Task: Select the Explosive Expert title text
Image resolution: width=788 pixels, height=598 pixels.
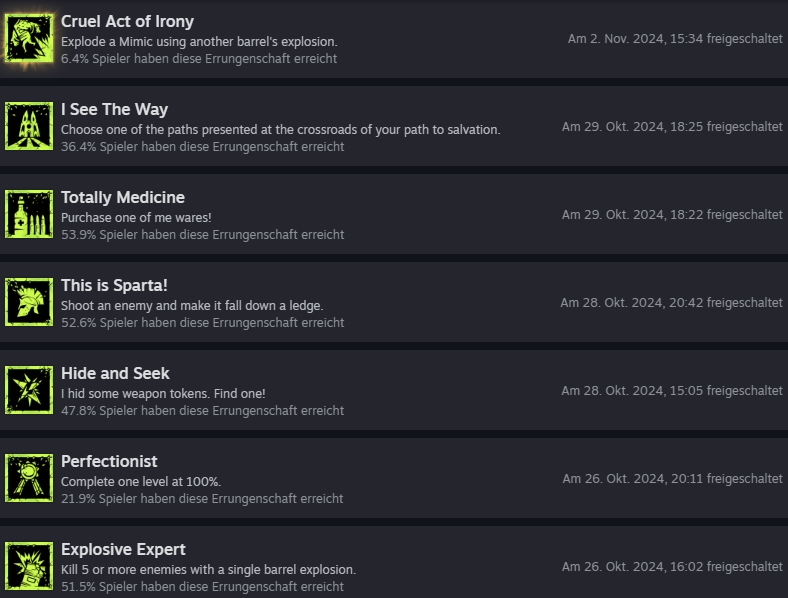Action: pyautogui.click(x=123, y=549)
